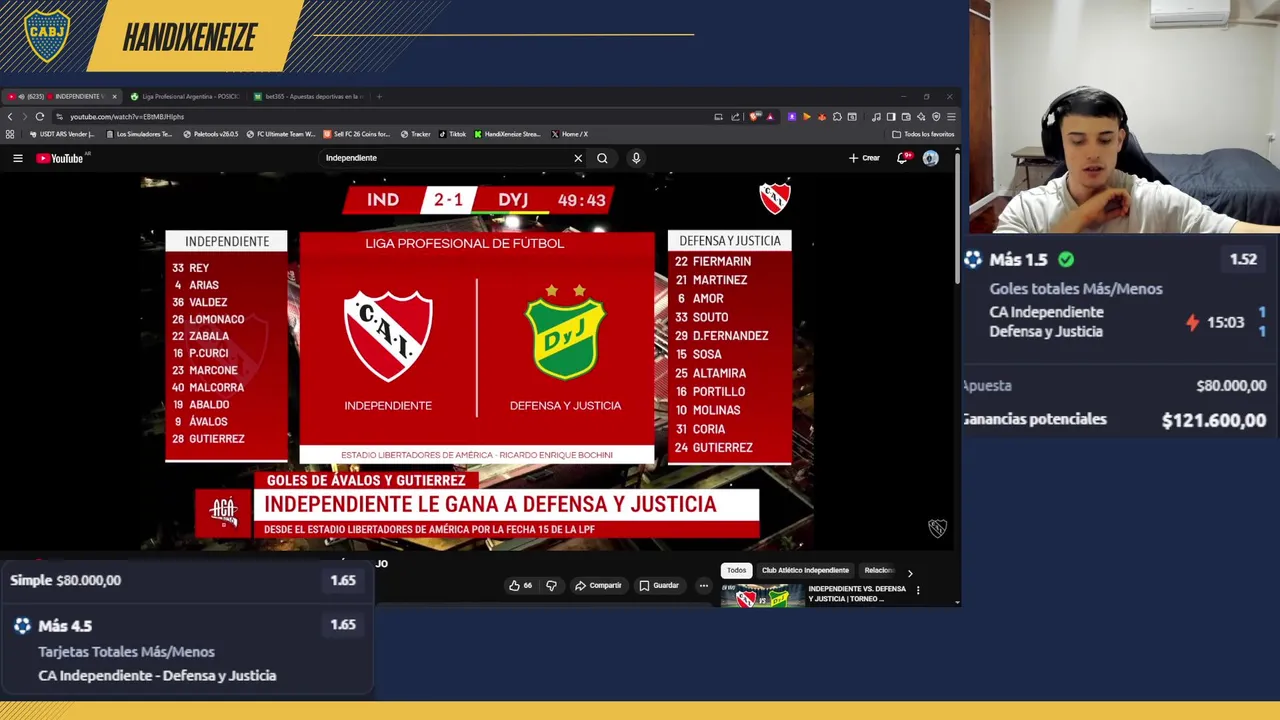Open the Home / X bookmark
The height and width of the screenshot is (720, 1280).
(570, 134)
